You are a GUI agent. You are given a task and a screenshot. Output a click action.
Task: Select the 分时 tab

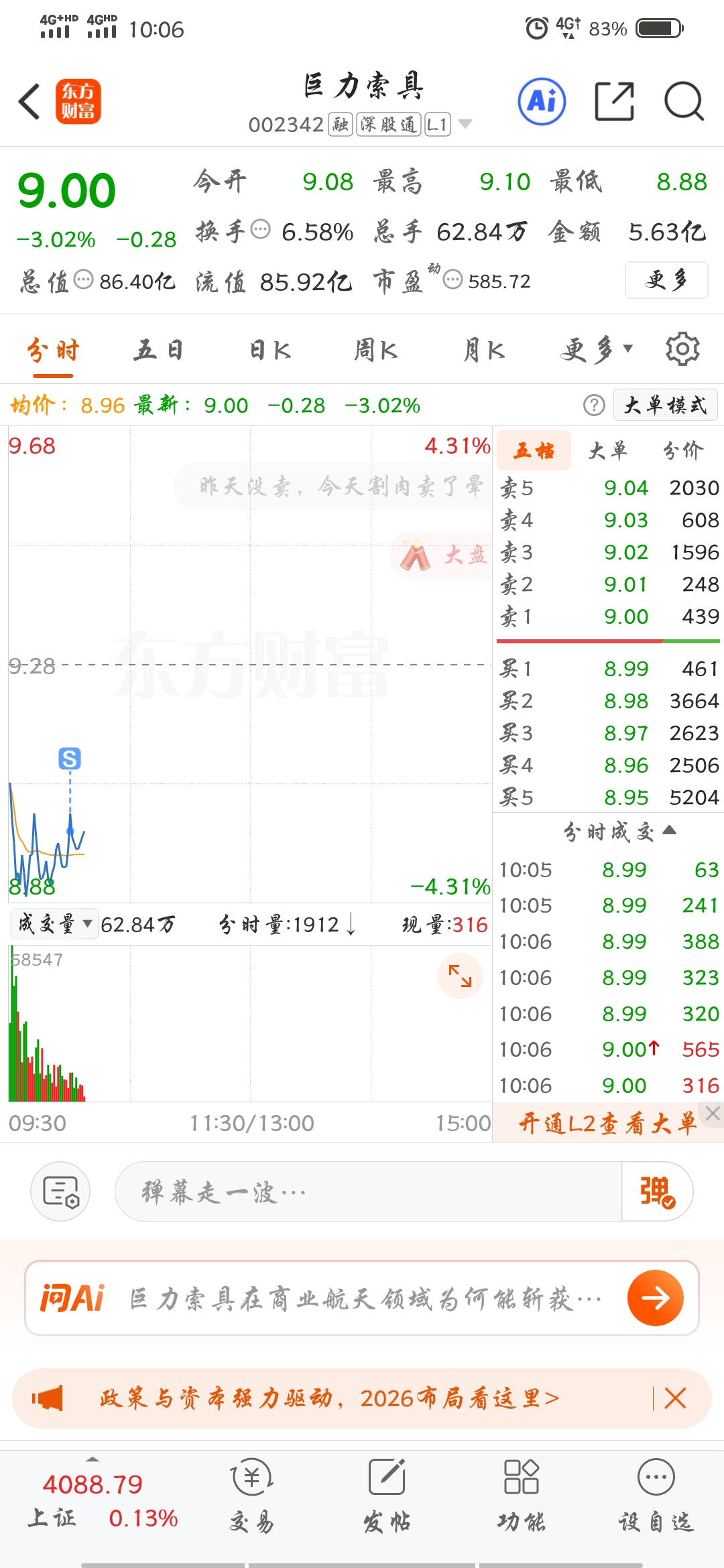tap(53, 350)
